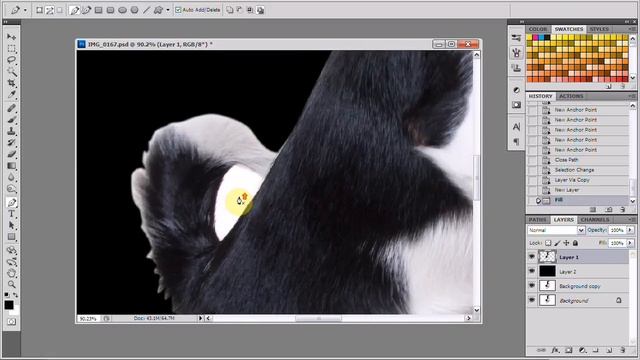This screenshot has height=360, width=640.
Task: Select the Path Selection tool
Action: 11,225
